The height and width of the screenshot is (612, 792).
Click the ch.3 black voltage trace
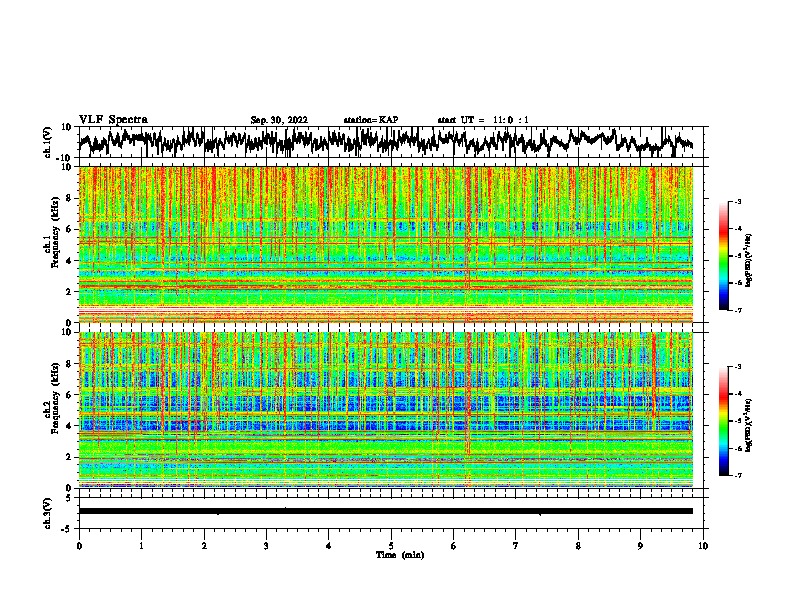(x=386, y=511)
